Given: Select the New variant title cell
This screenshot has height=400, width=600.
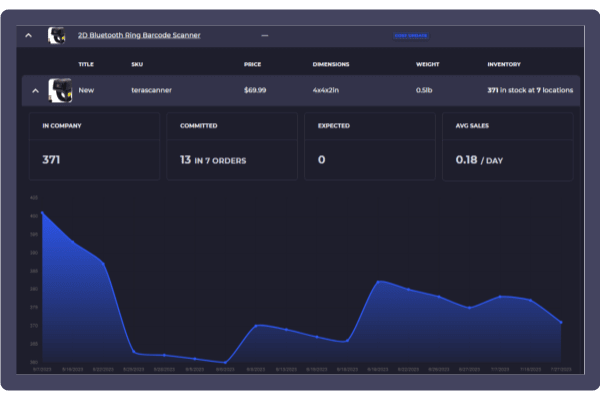Looking at the screenshot, I should pos(86,90).
